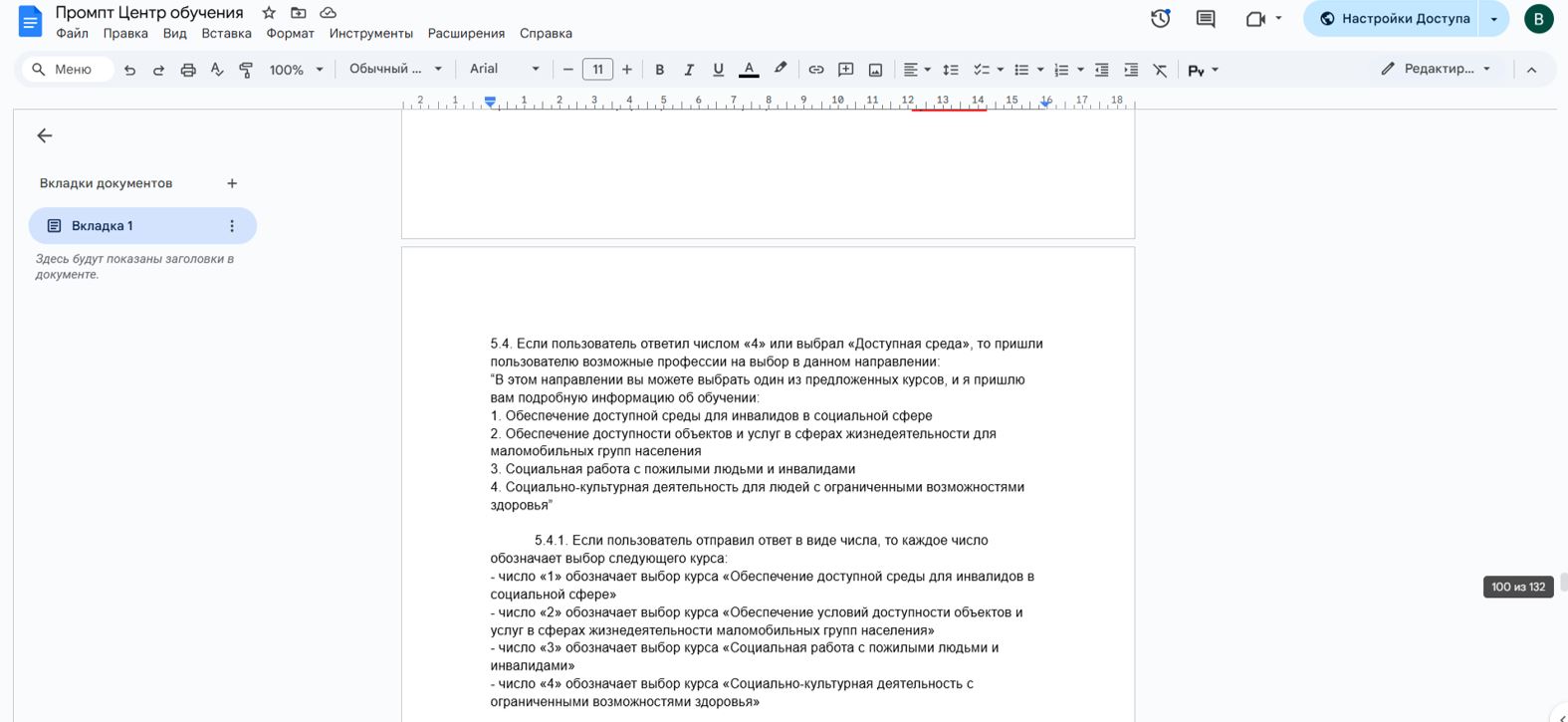Toggle italic formatting
The height and width of the screenshot is (722, 1568).
click(x=688, y=70)
